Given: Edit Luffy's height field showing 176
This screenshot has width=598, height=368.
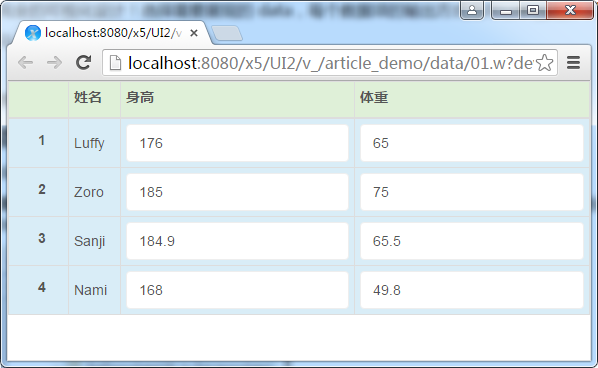Looking at the screenshot, I should (237, 143).
